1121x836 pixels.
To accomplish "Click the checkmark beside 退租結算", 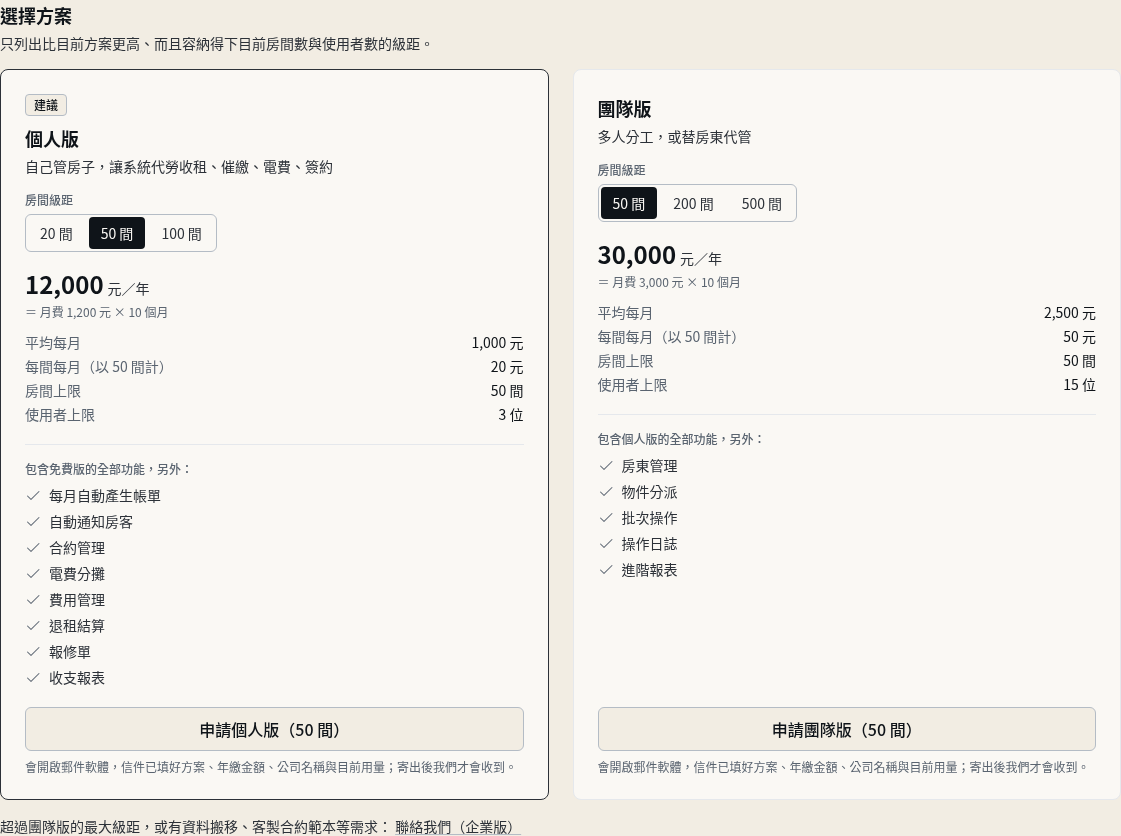I will [33, 626].
